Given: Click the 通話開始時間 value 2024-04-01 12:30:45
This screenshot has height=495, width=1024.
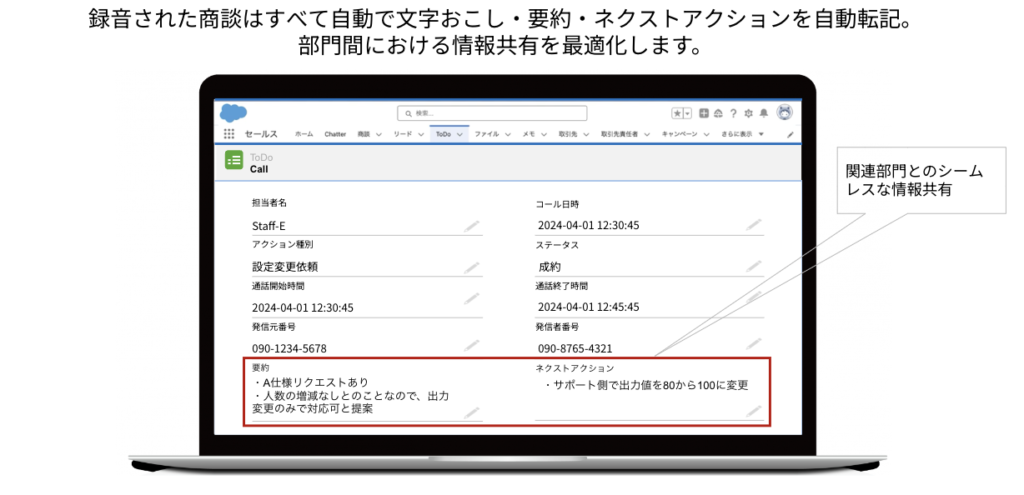Looking at the screenshot, I should click(302, 308).
